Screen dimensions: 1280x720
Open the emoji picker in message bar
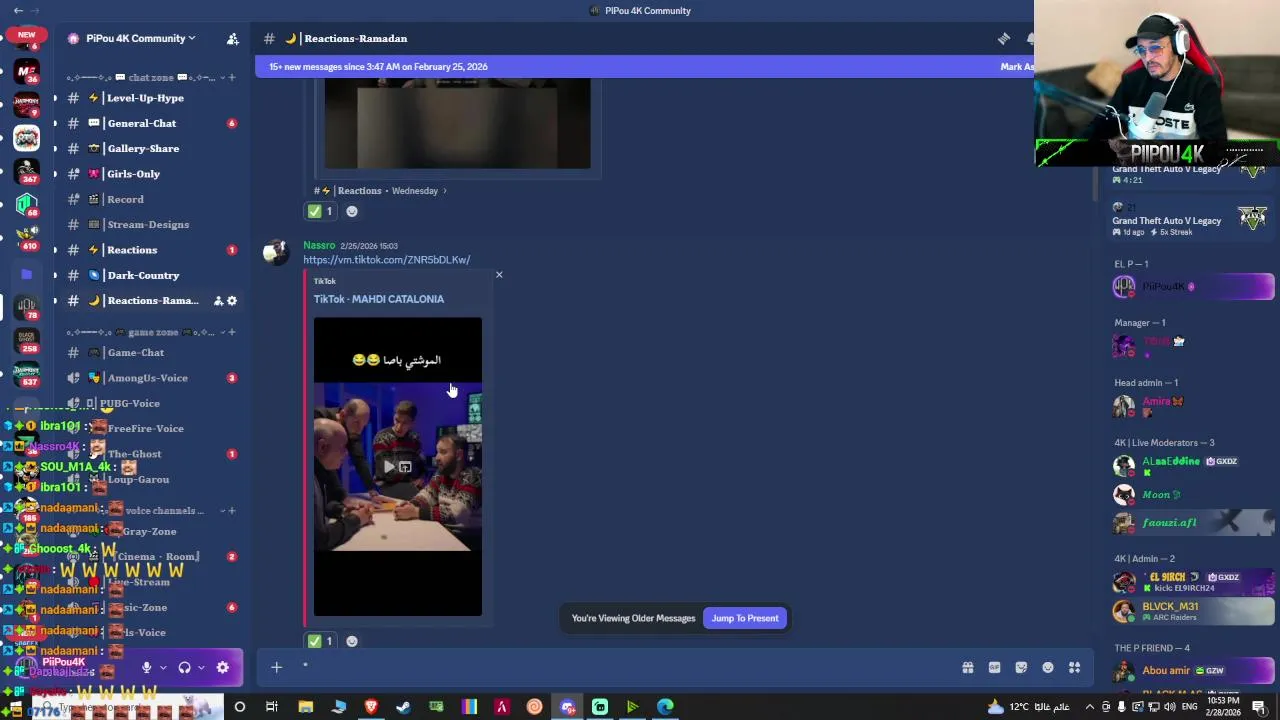[1048, 668]
